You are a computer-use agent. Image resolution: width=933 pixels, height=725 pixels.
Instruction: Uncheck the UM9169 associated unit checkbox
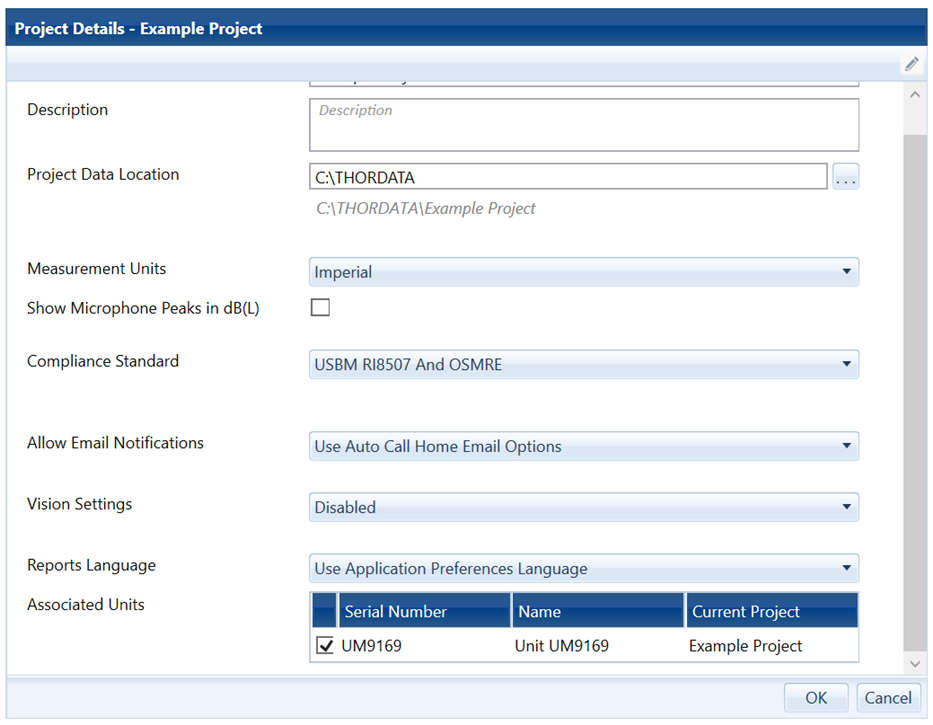coord(325,646)
